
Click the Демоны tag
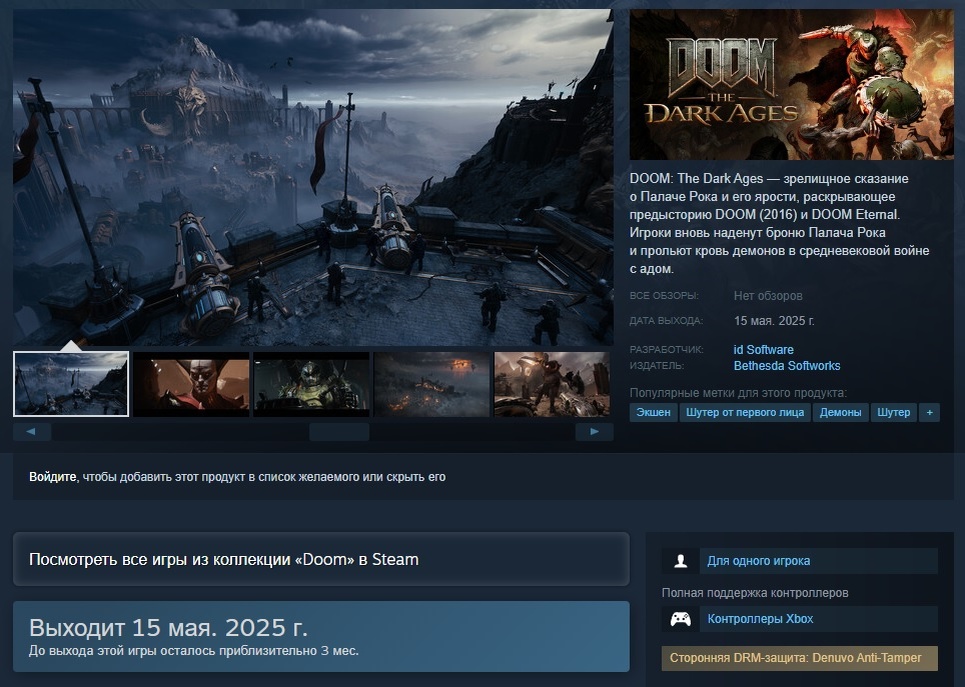pos(840,412)
